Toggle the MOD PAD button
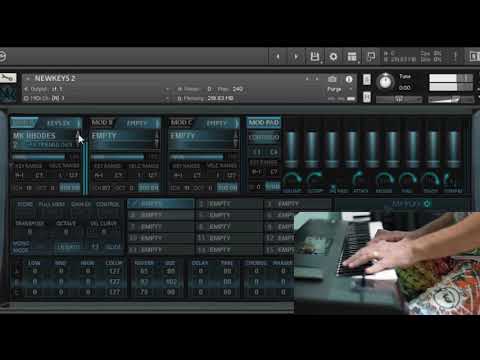Viewport: 480px width, 360px height. tap(264, 122)
